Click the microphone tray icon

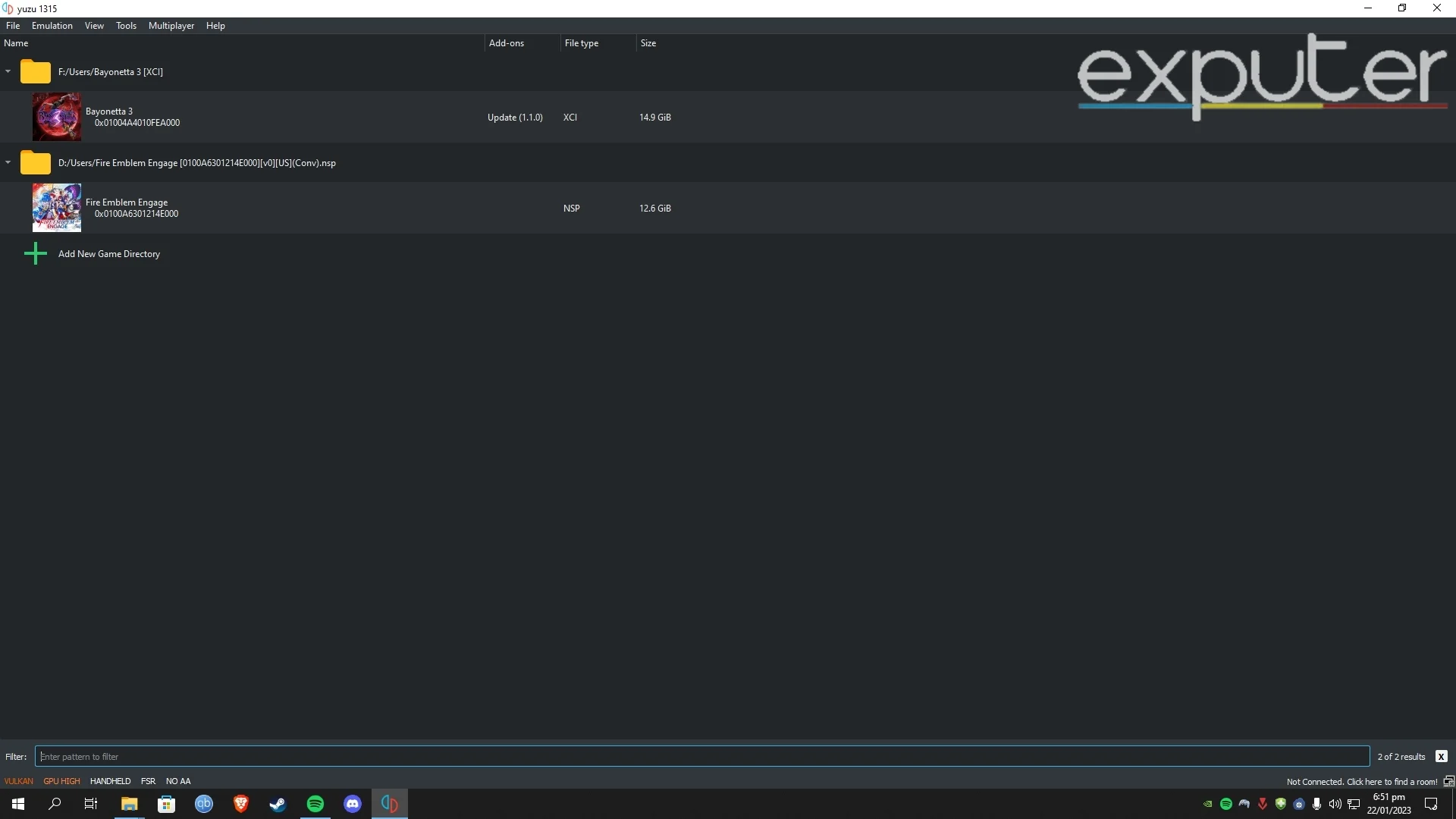[x=1317, y=804]
